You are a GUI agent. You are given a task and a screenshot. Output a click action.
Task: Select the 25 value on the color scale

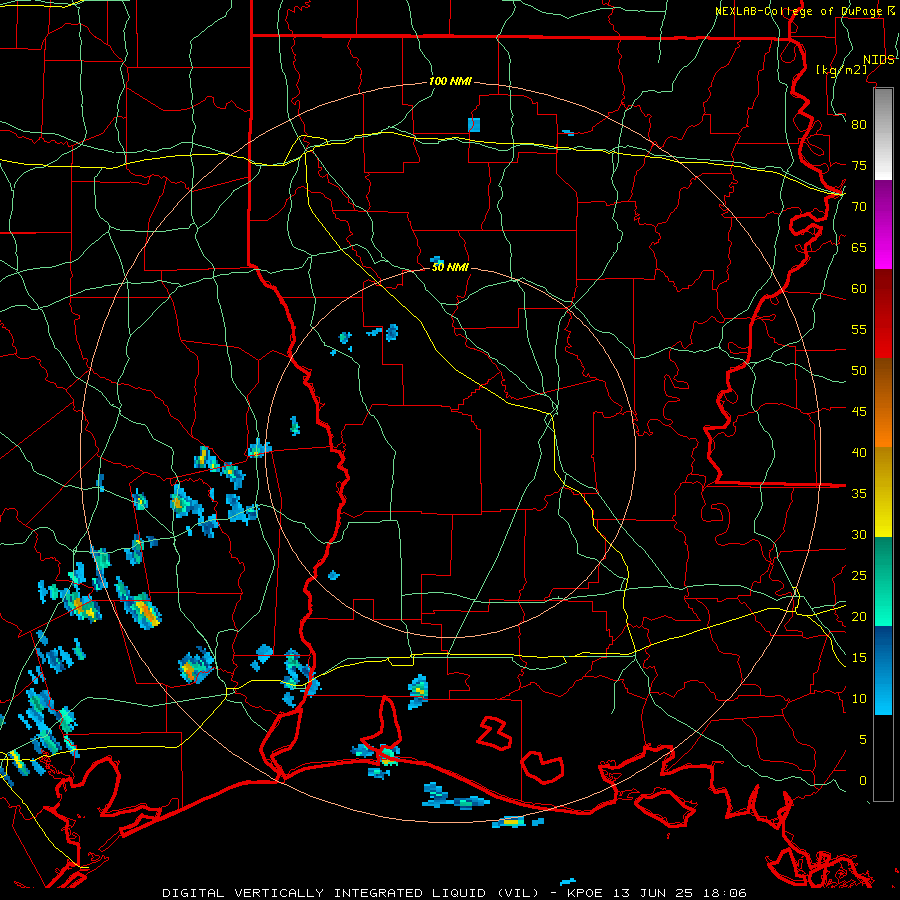(x=859, y=576)
